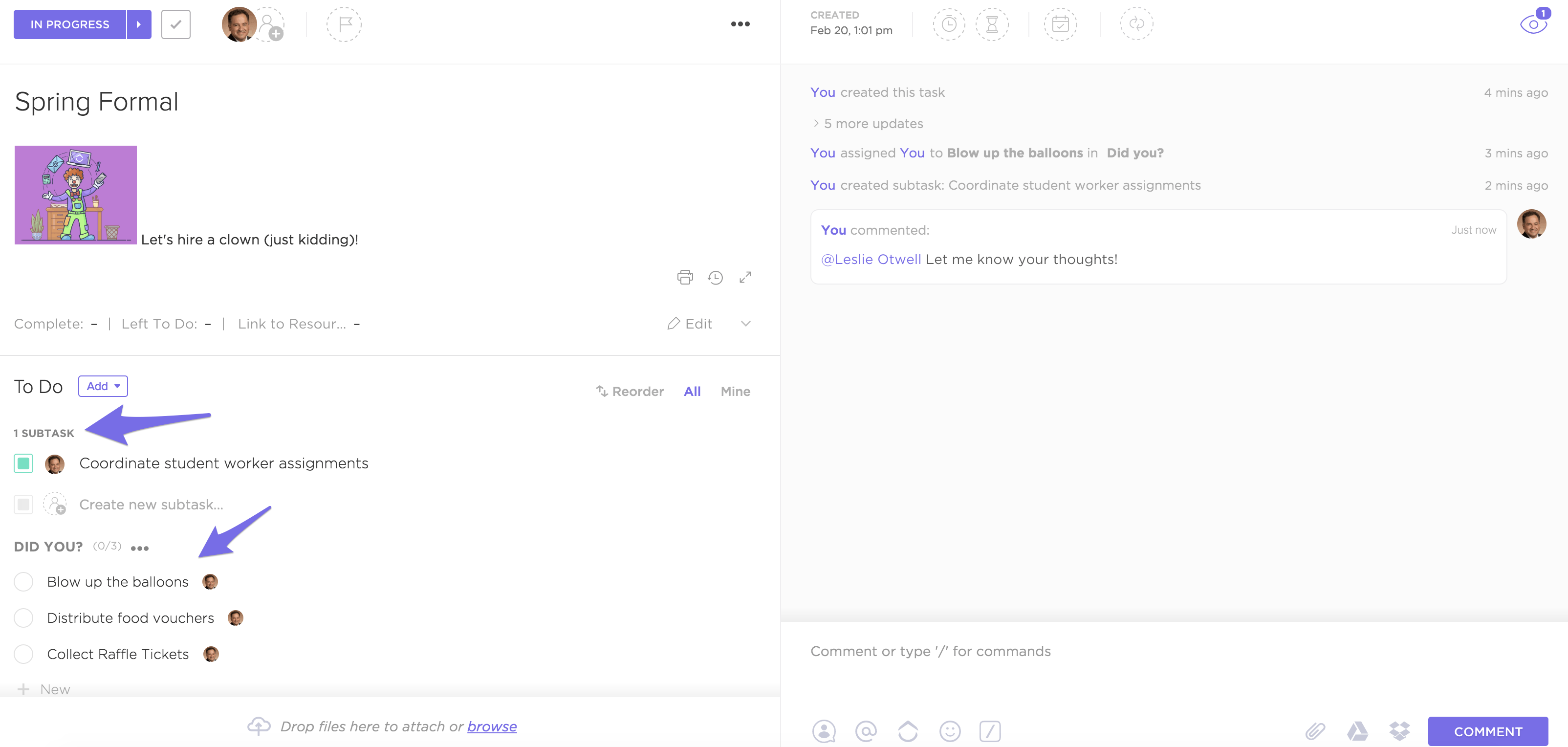Click the IN PROGRESS status button
The width and height of the screenshot is (1568, 747).
tap(69, 24)
